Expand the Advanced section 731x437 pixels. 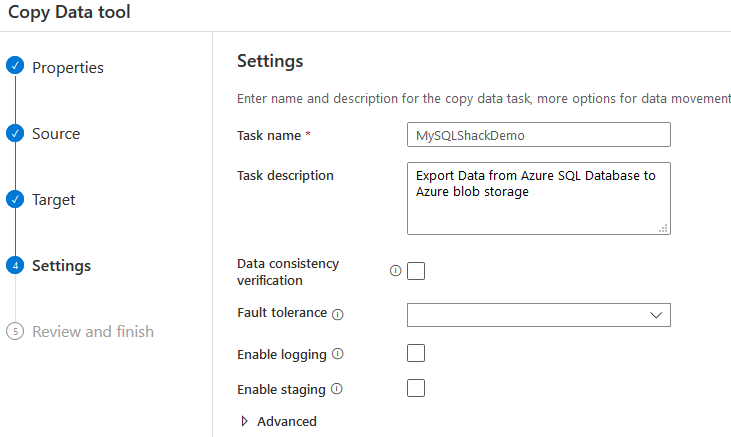[278, 422]
